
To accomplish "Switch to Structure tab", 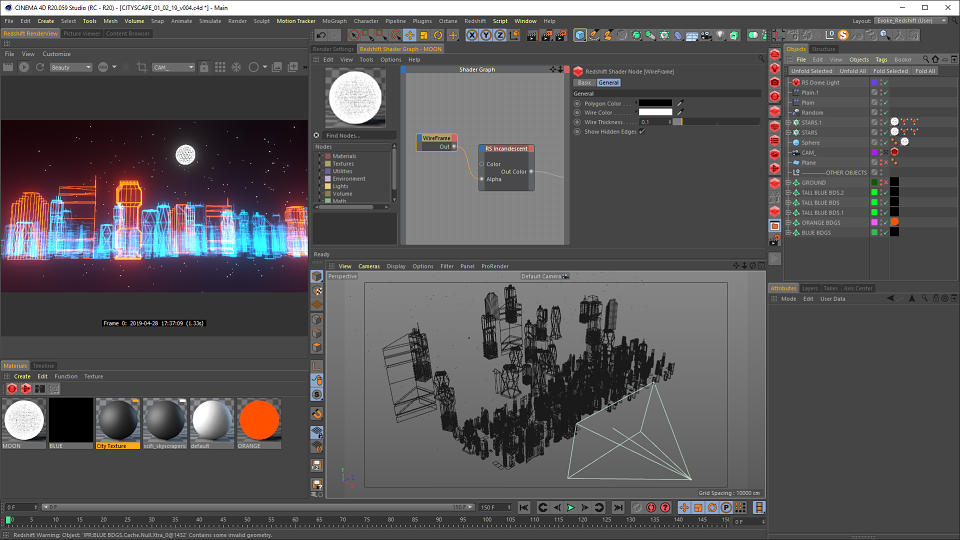I will 823,49.
